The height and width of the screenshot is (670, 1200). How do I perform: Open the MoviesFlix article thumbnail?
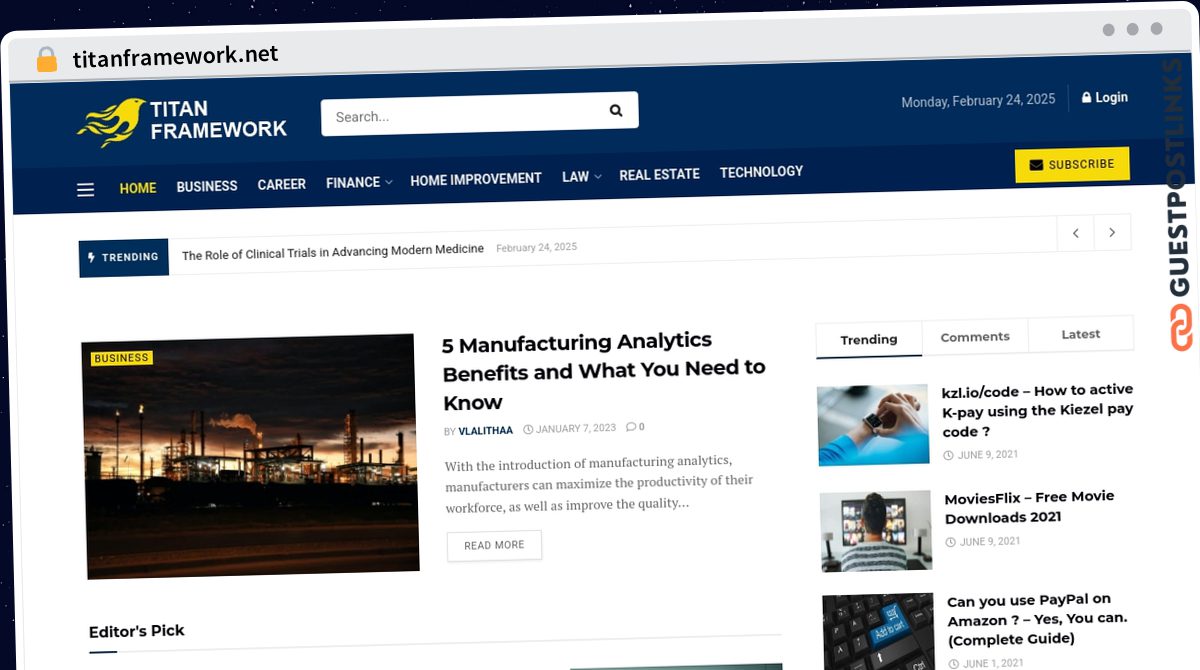[876, 530]
